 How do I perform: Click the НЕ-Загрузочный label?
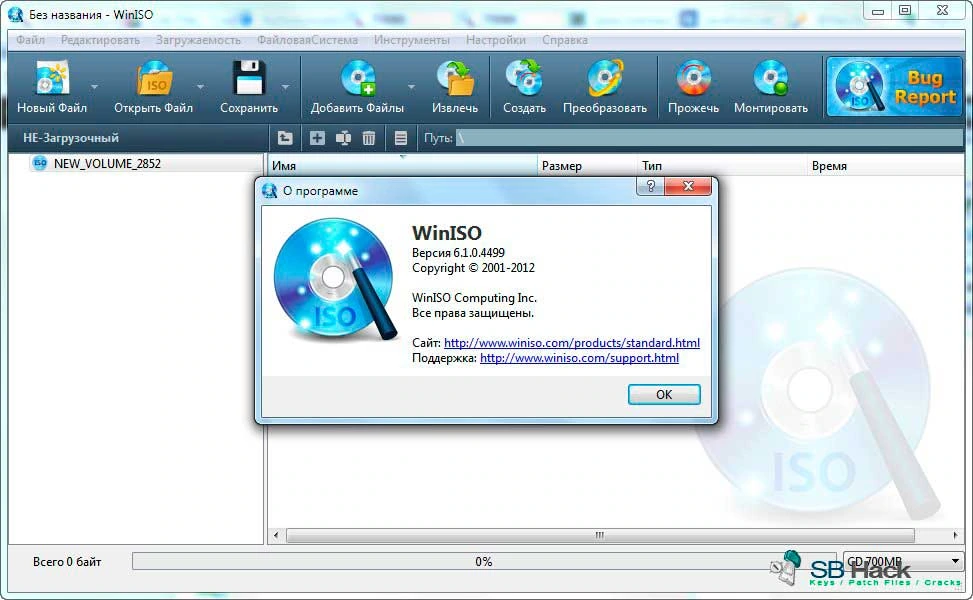pos(71,138)
